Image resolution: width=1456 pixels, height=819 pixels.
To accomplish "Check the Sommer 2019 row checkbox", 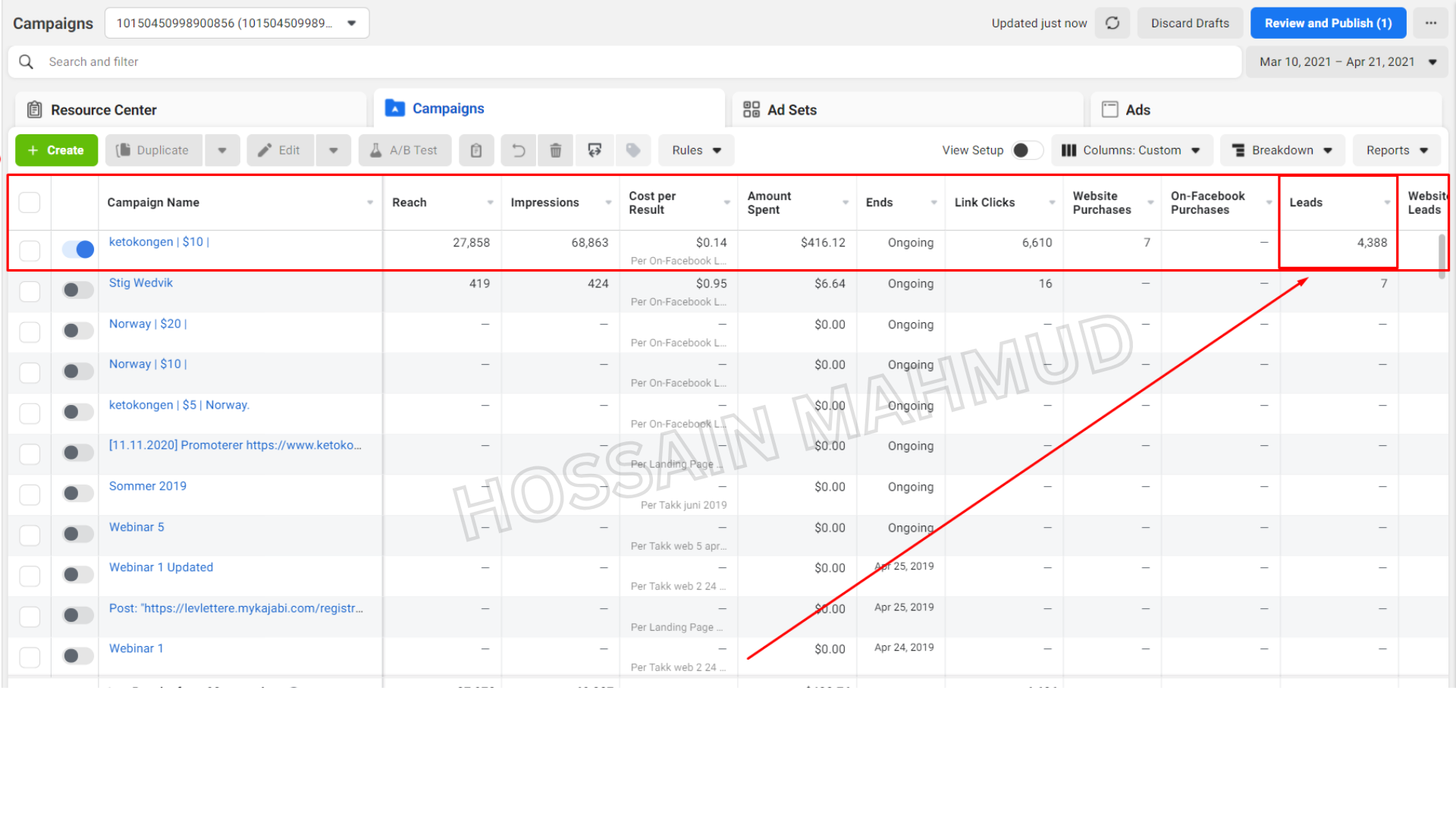I will pyautogui.click(x=30, y=494).
